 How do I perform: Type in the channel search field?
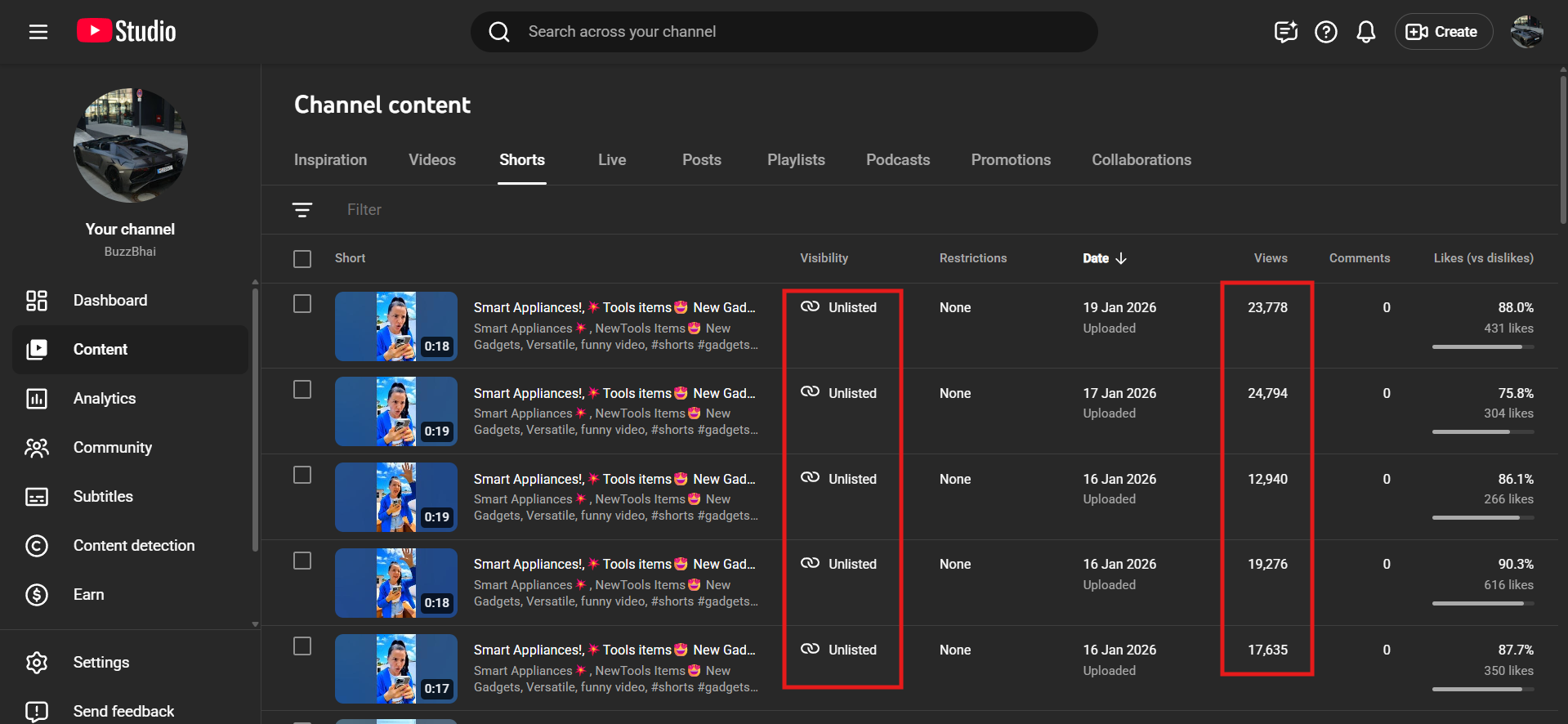(x=784, y=32)
